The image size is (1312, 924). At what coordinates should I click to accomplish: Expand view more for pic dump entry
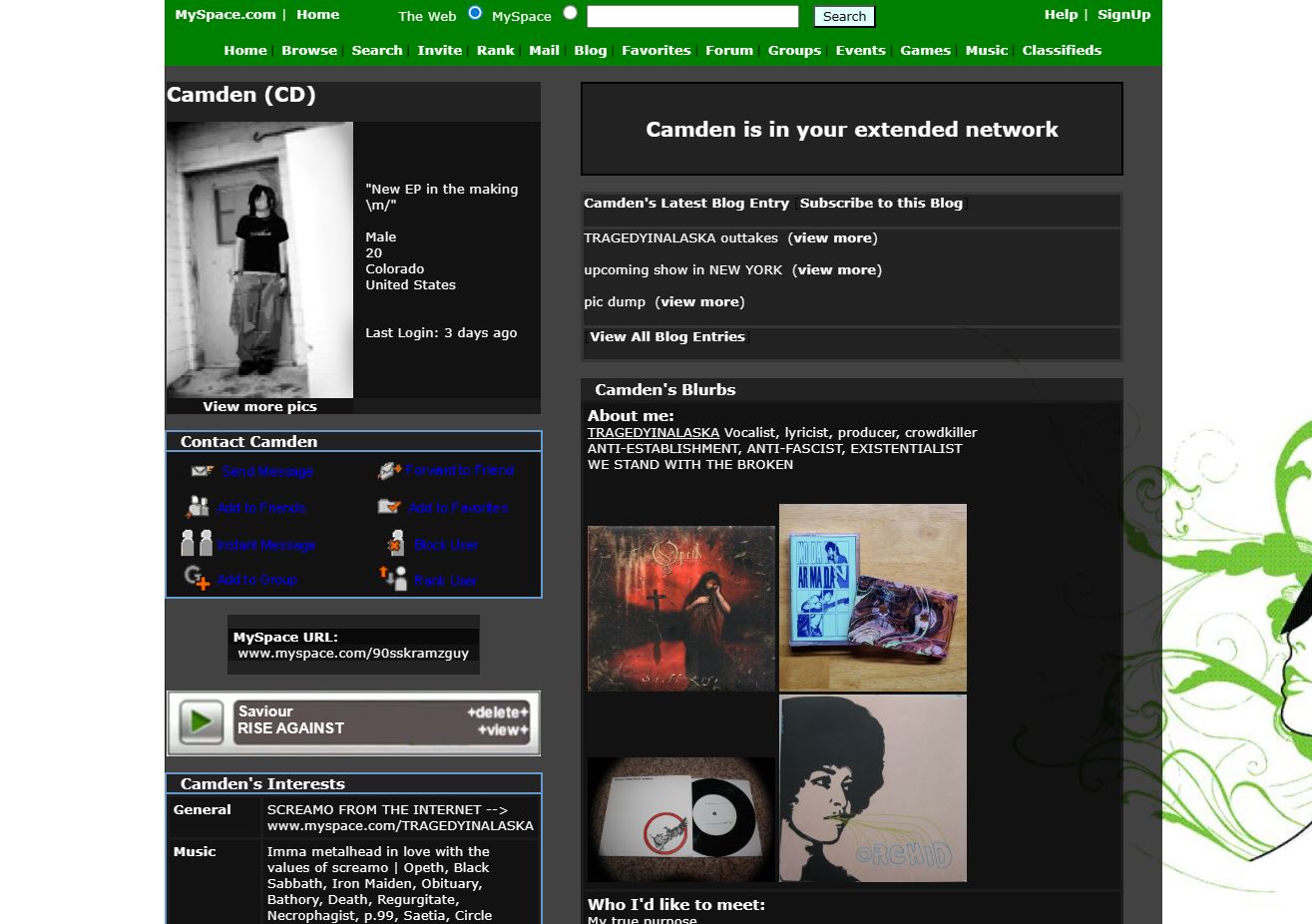pyautogui.click(x=699, y=301)
